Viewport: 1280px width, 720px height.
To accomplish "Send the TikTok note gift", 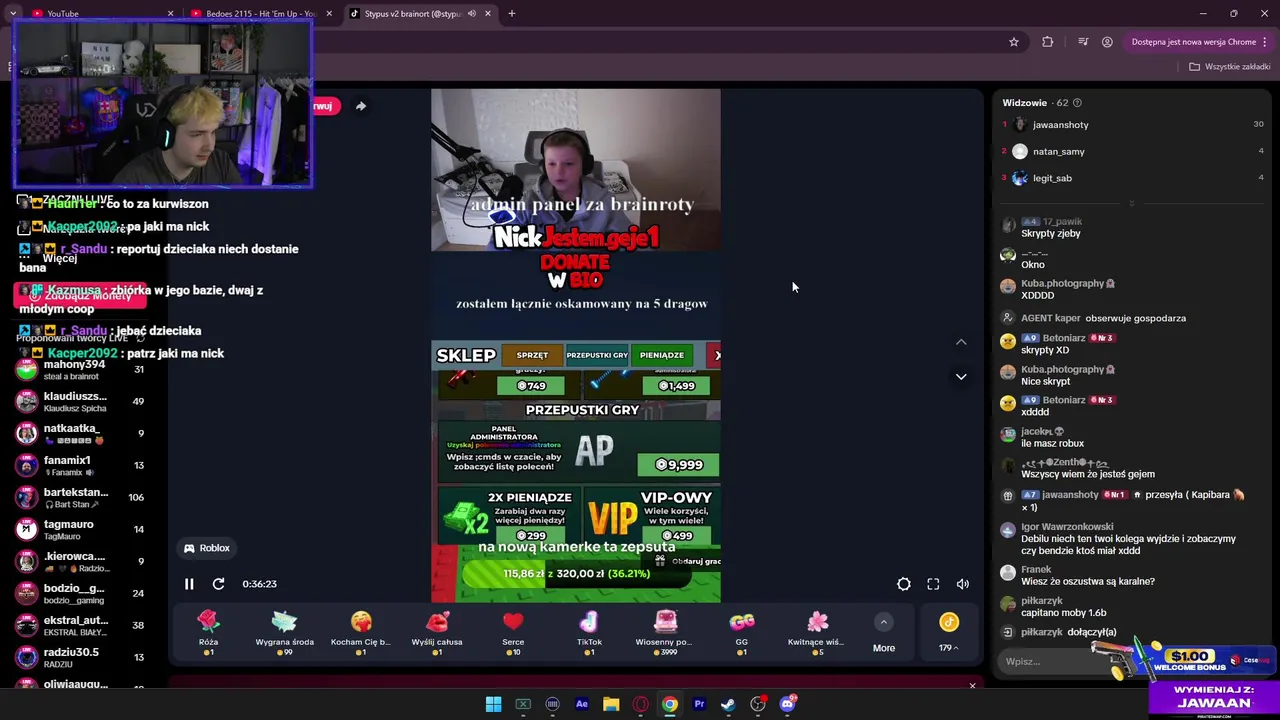I will (589, 634).
